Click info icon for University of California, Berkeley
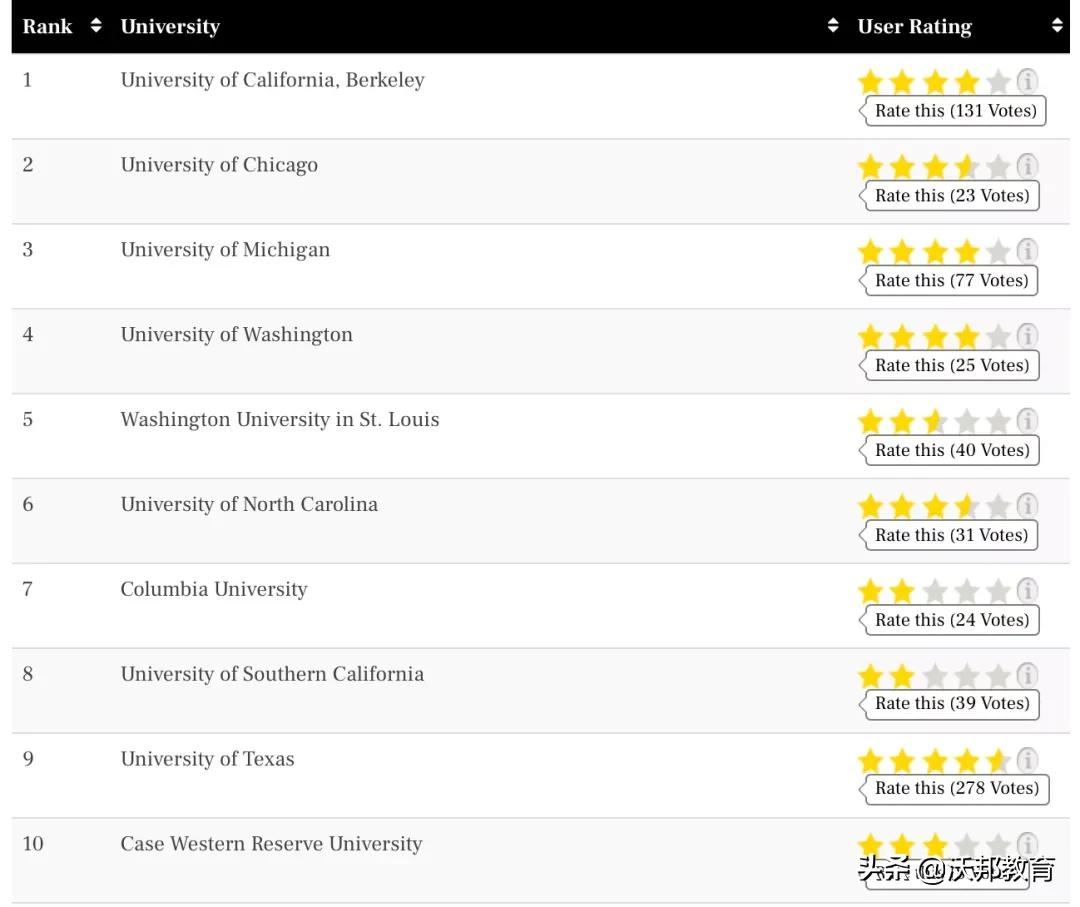 point(1027,81)
